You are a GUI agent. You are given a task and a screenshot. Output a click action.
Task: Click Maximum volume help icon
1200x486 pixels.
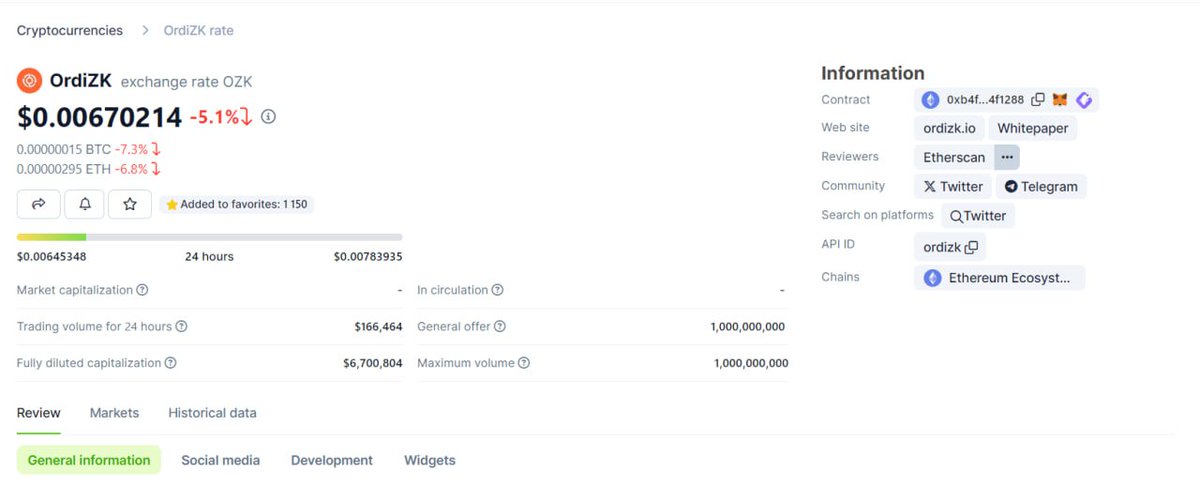(523, 363)
